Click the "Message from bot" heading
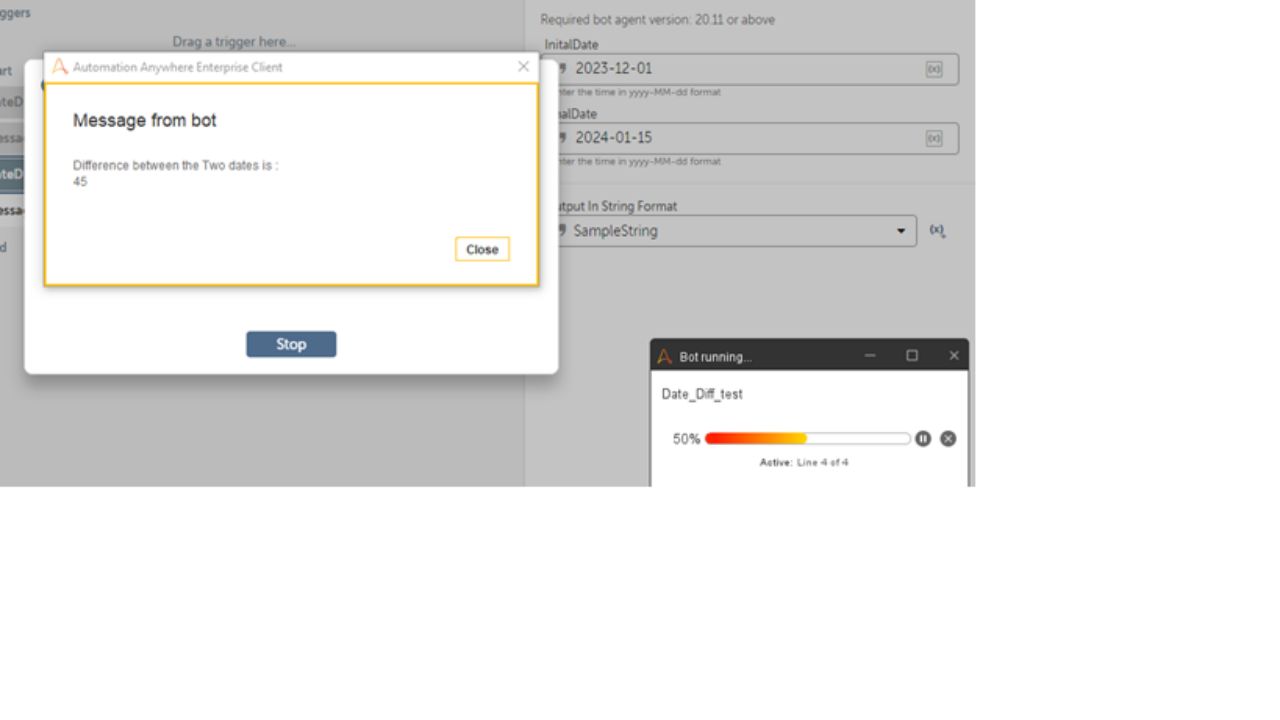Screen dimensions: 1280x720 [145, 120]
